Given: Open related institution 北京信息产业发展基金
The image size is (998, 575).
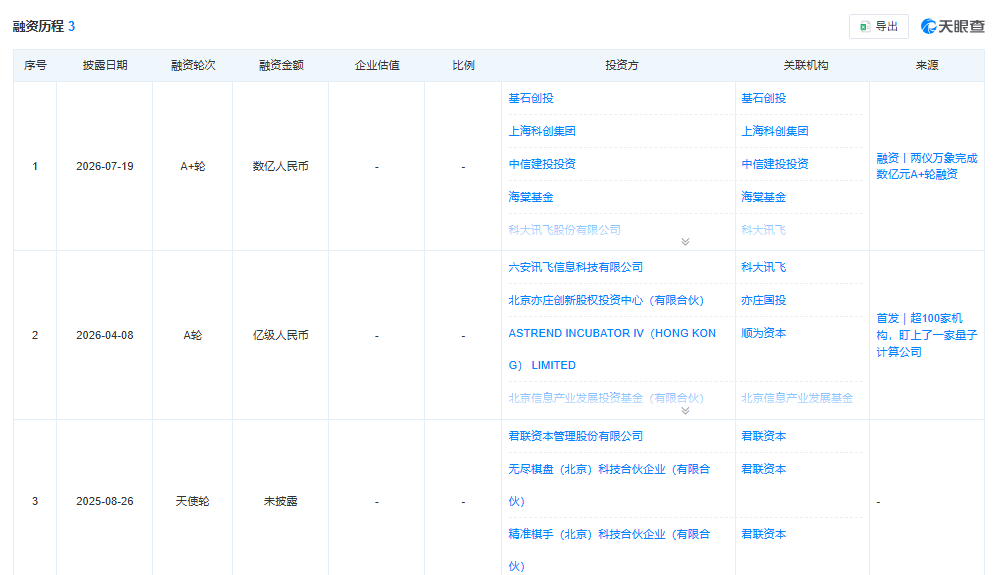Looking at the screenshot, I should pos(797,398).
